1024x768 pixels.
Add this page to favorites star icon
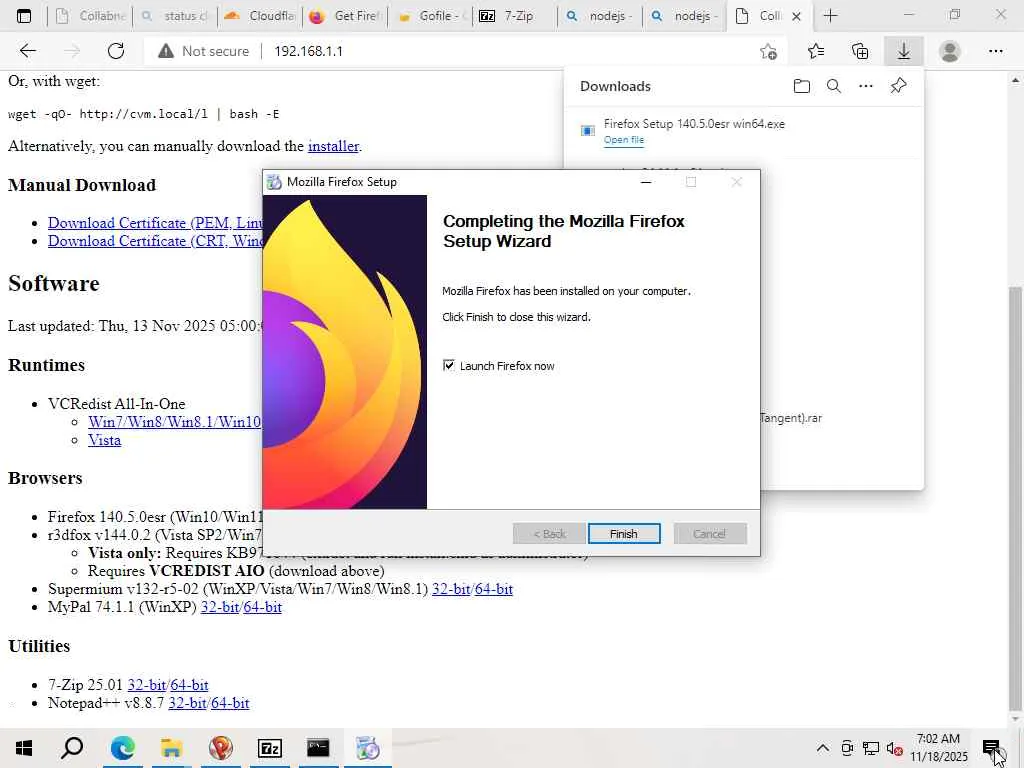(769, 51)
